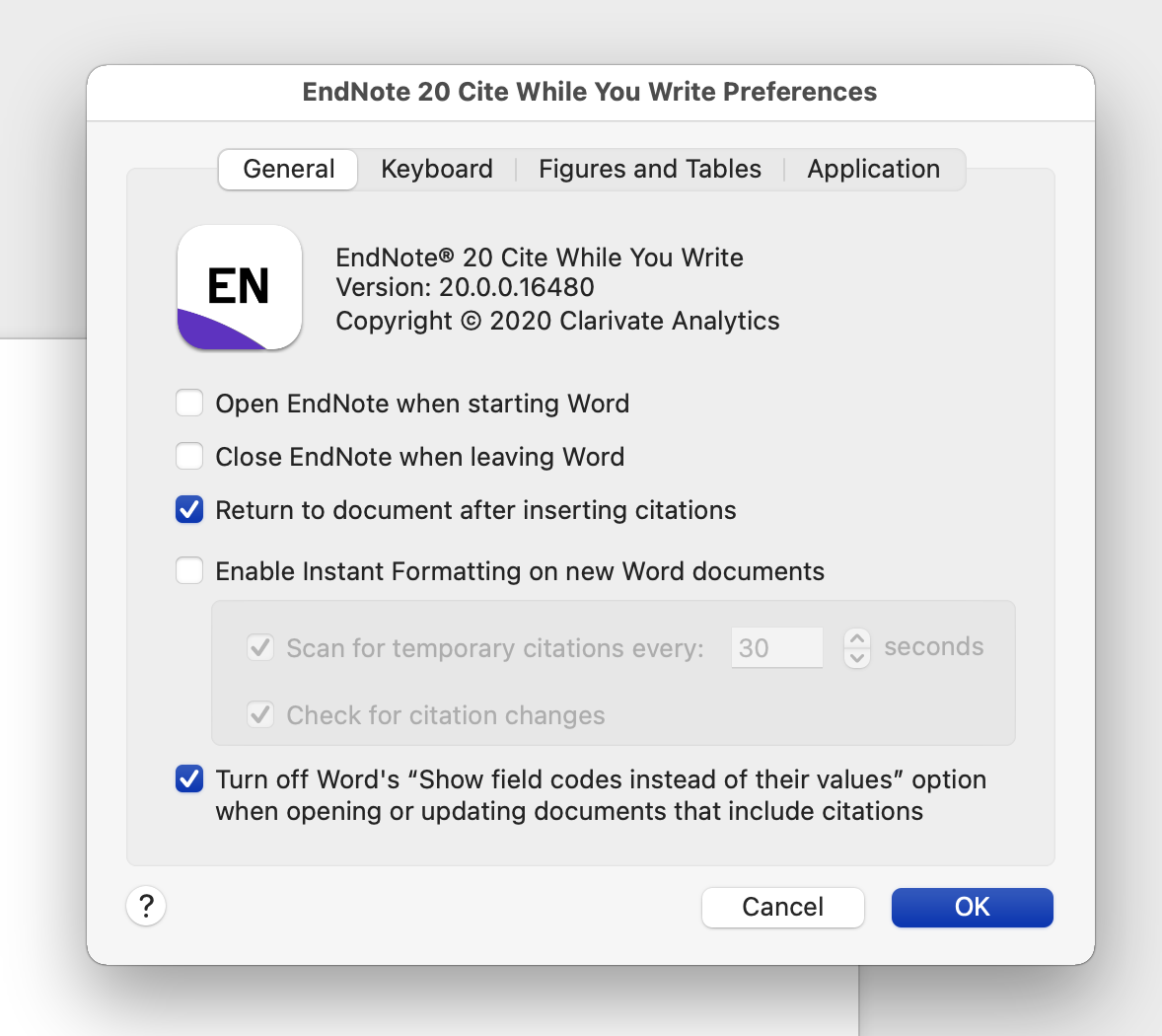Open help with the question mark button
The width and height of the screenshot is (1162, 1036).
tap(146, 906)
